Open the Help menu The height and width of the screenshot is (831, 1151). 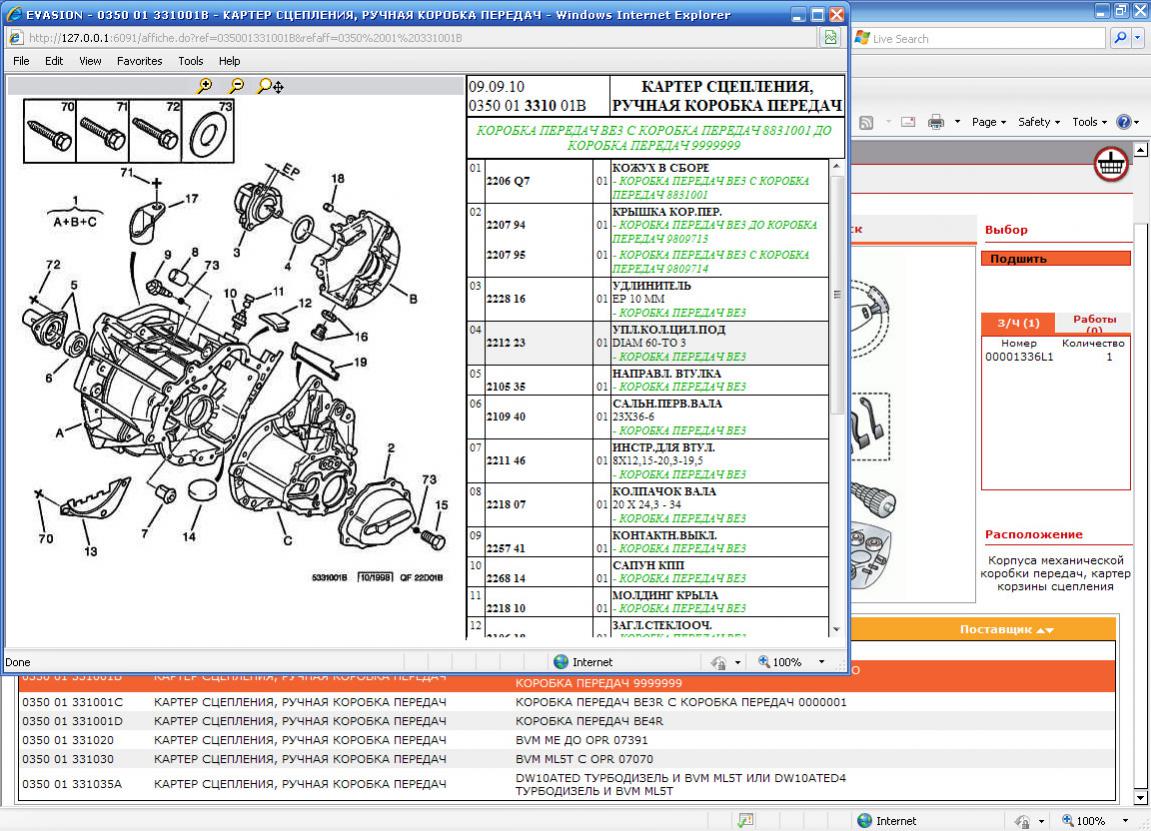[x=229, y=61]
